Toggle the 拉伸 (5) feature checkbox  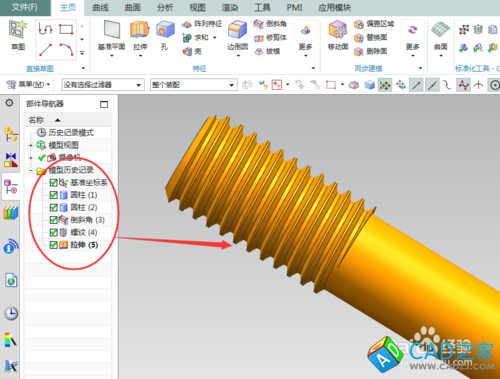53,245
